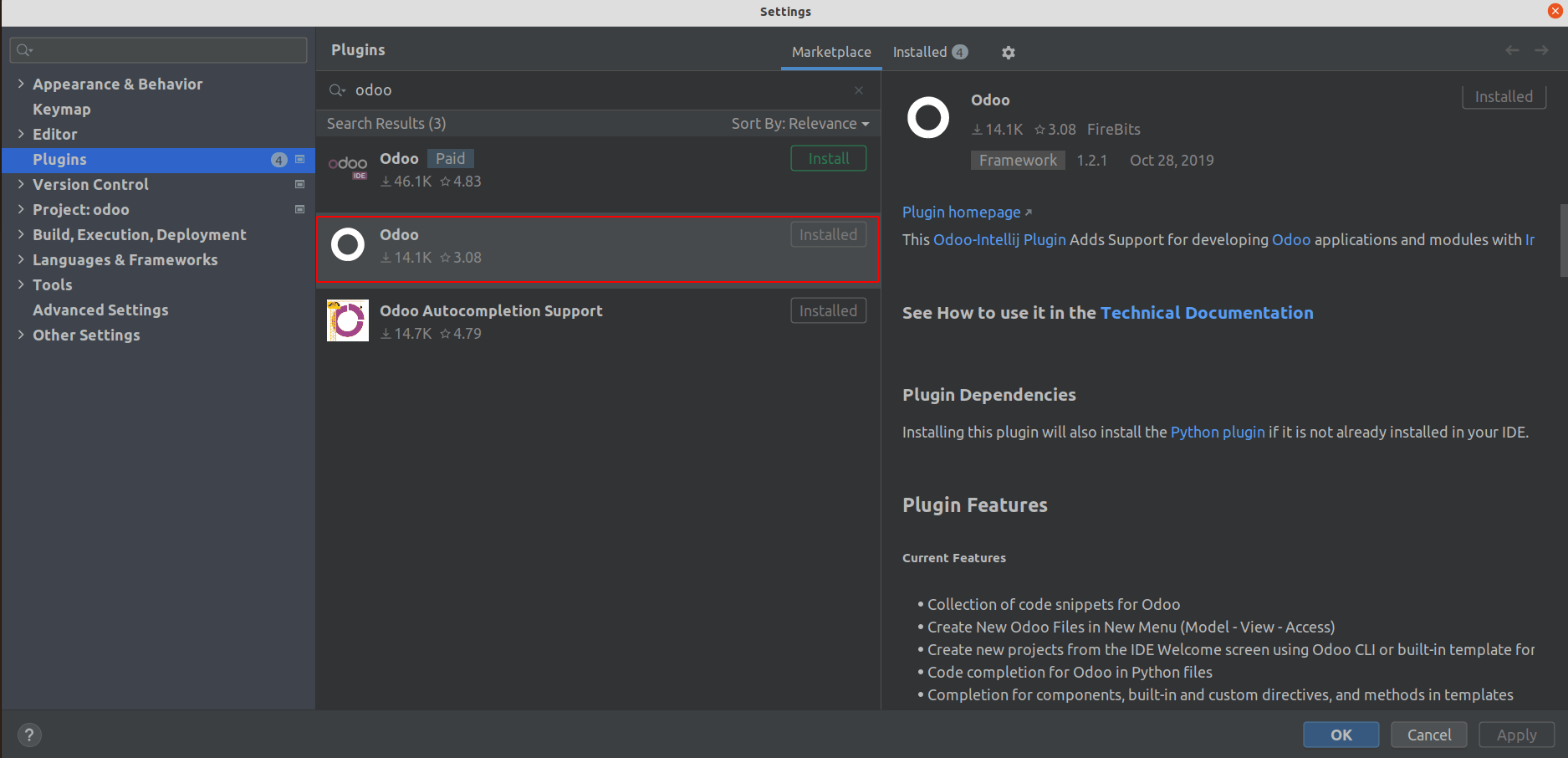Navigate forward with the right arrow
This screenshot has height=758, width=1568.
(1541, 51)
